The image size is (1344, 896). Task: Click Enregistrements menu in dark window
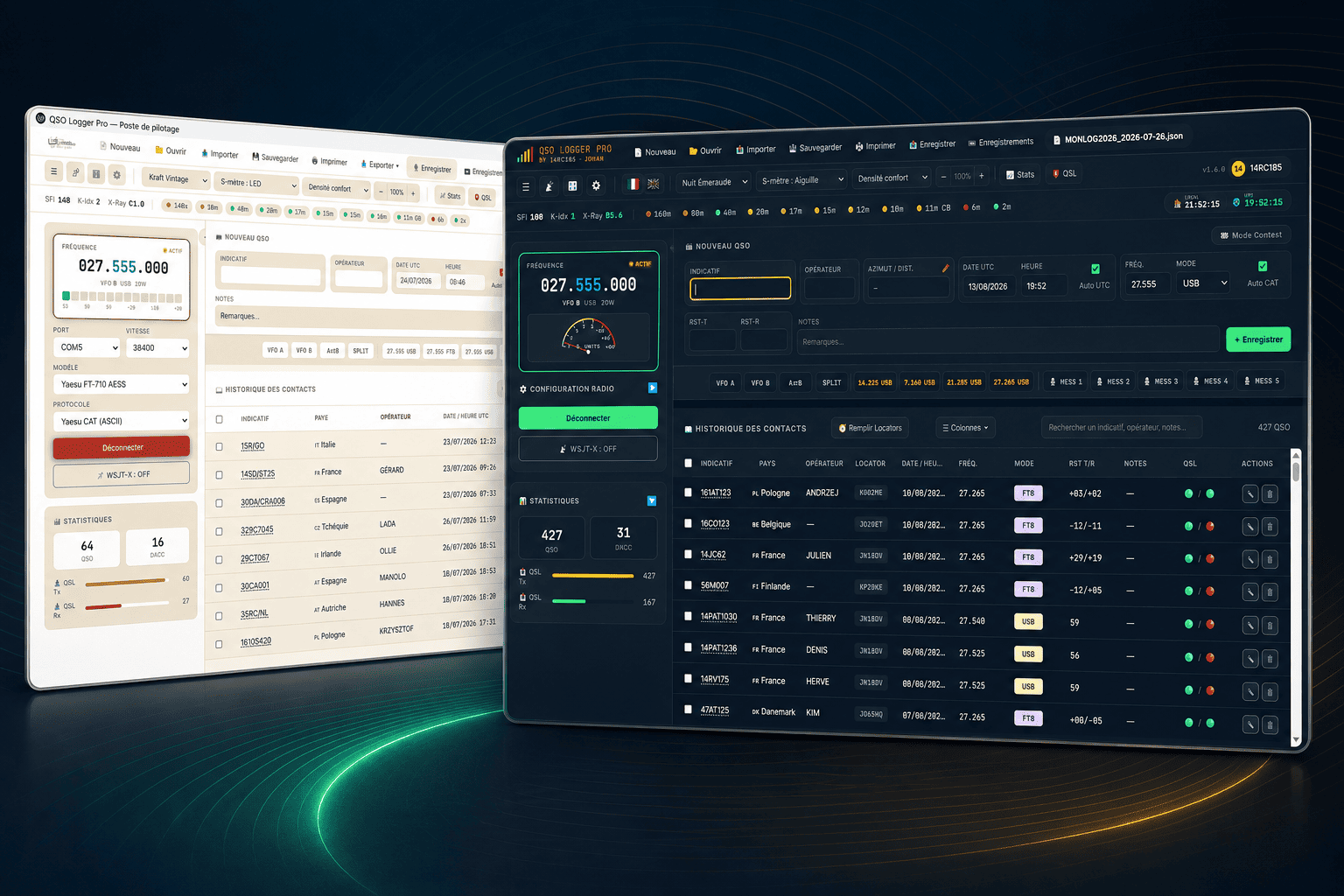(1001, 143)
